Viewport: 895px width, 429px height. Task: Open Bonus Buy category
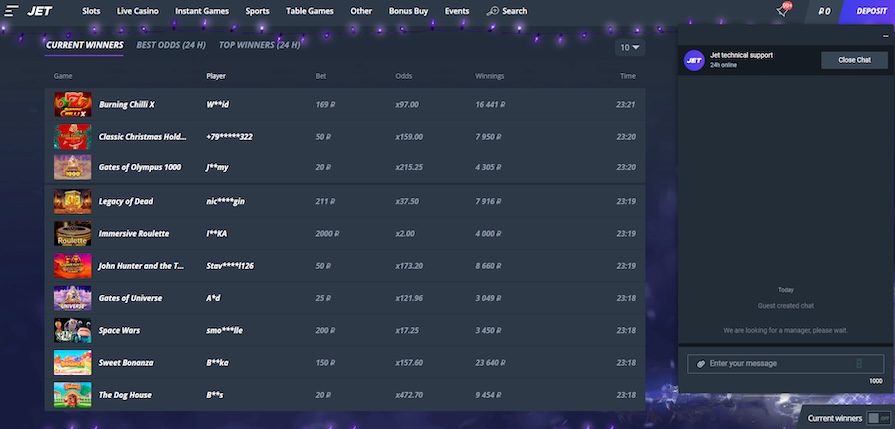pyautogui.click(x=409, y=11)
